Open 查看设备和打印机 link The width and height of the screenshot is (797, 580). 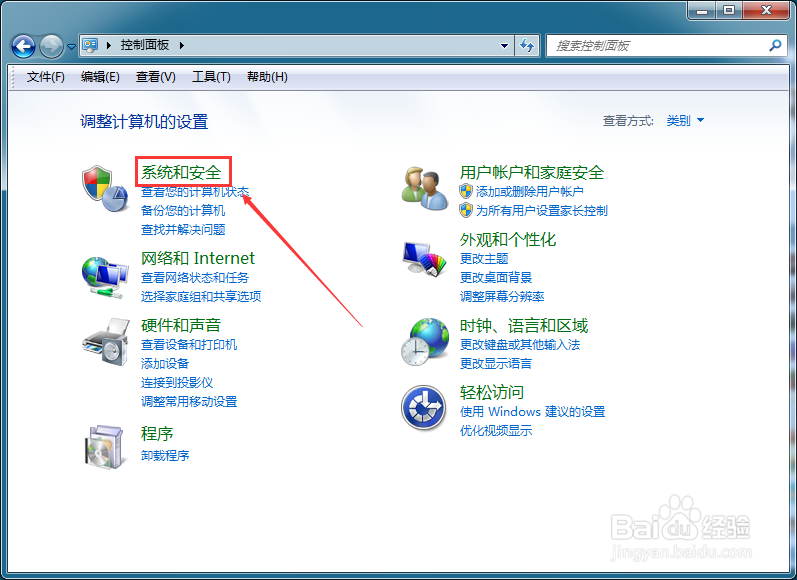[x=189, y=345]
